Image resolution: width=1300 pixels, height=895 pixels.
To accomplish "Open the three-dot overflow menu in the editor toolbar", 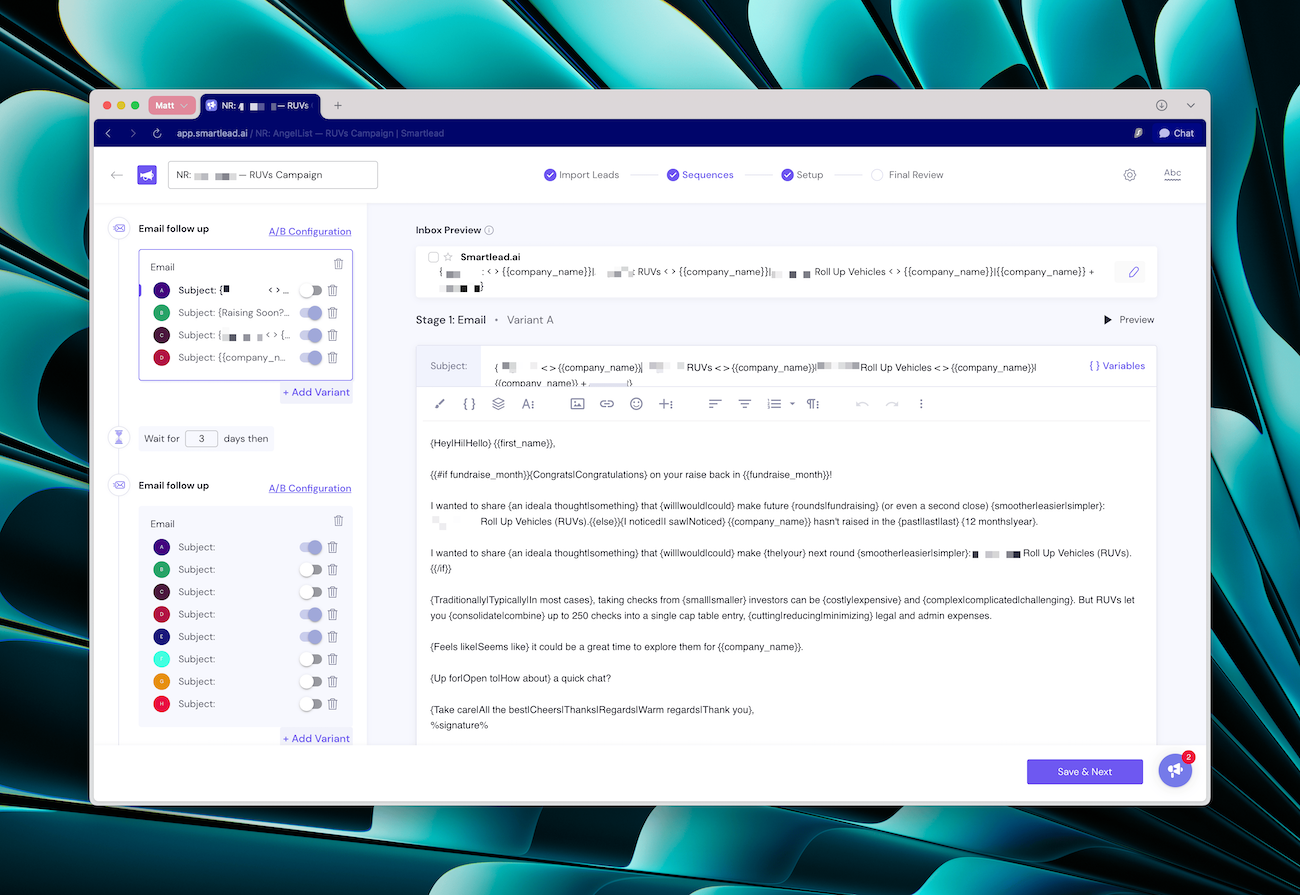I will click(920, 403).
